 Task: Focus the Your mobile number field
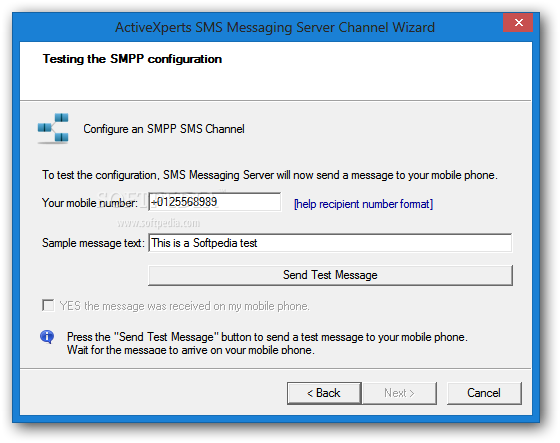point(215,202)
